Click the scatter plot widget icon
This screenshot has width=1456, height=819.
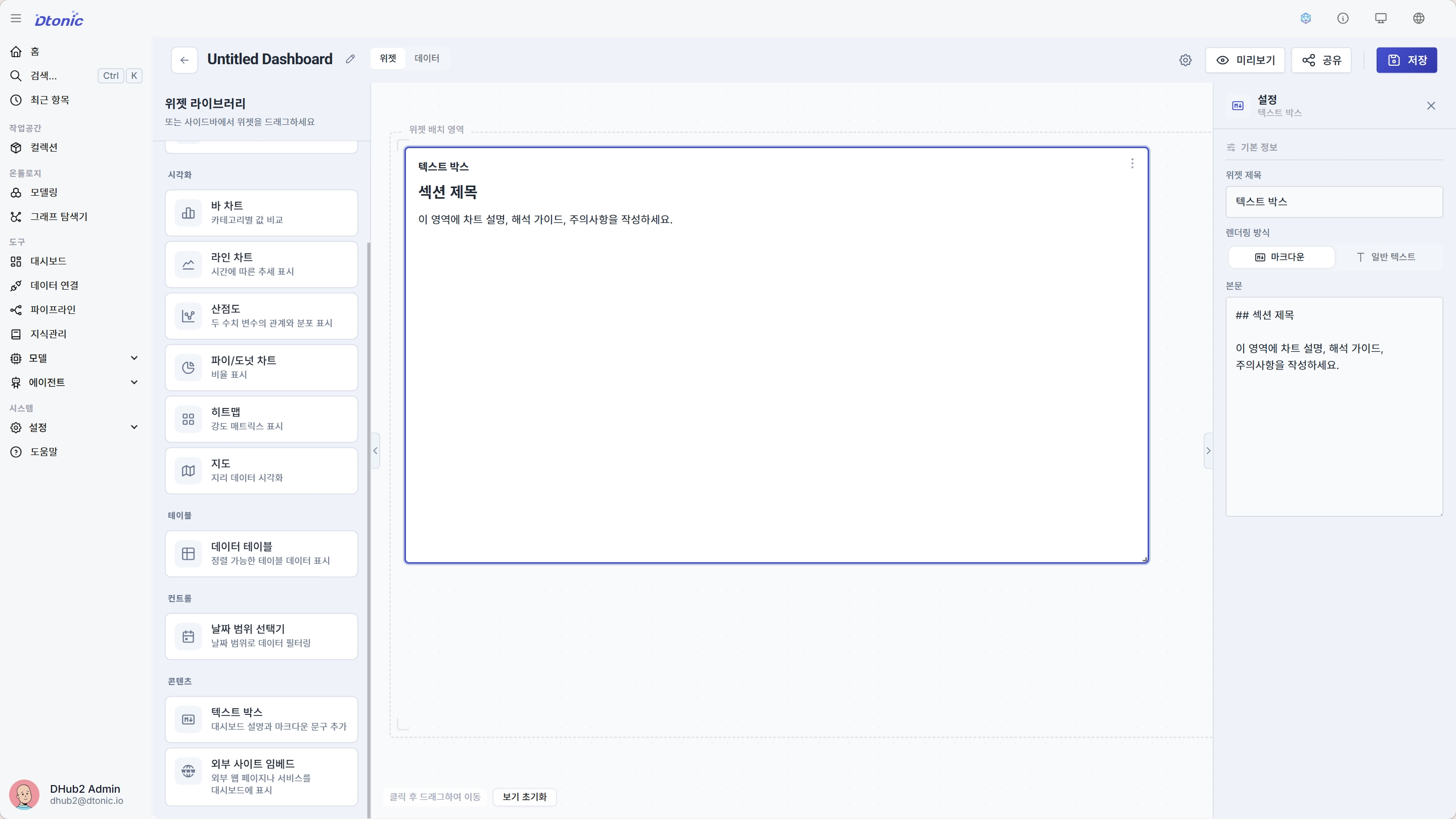coord(188,316)
